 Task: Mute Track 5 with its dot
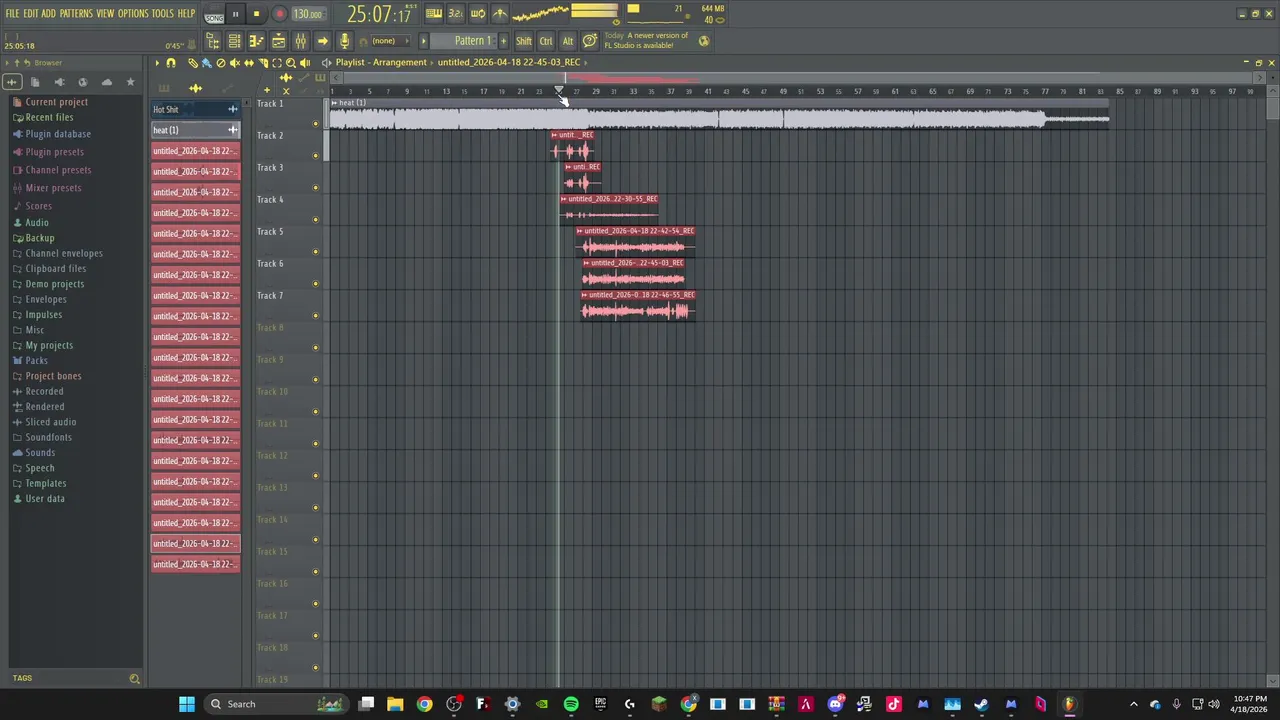point(316,252)
